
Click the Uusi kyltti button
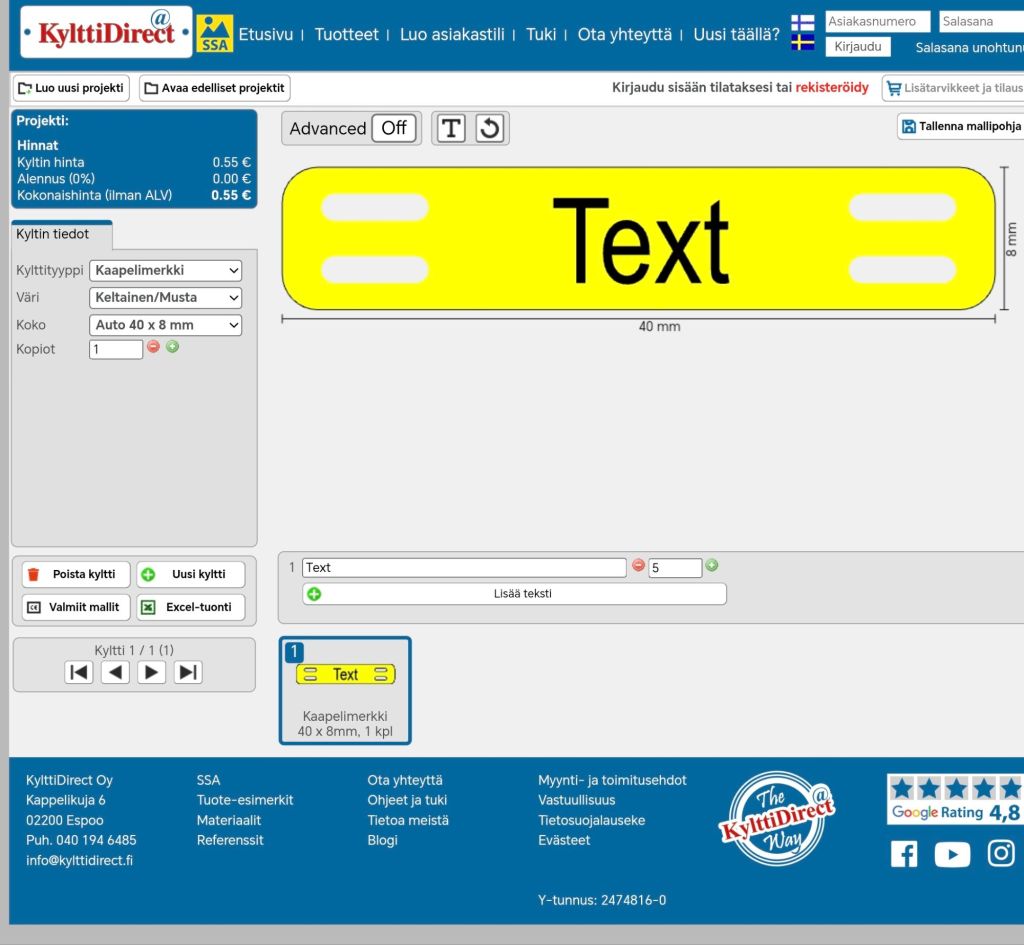[190, 574]
